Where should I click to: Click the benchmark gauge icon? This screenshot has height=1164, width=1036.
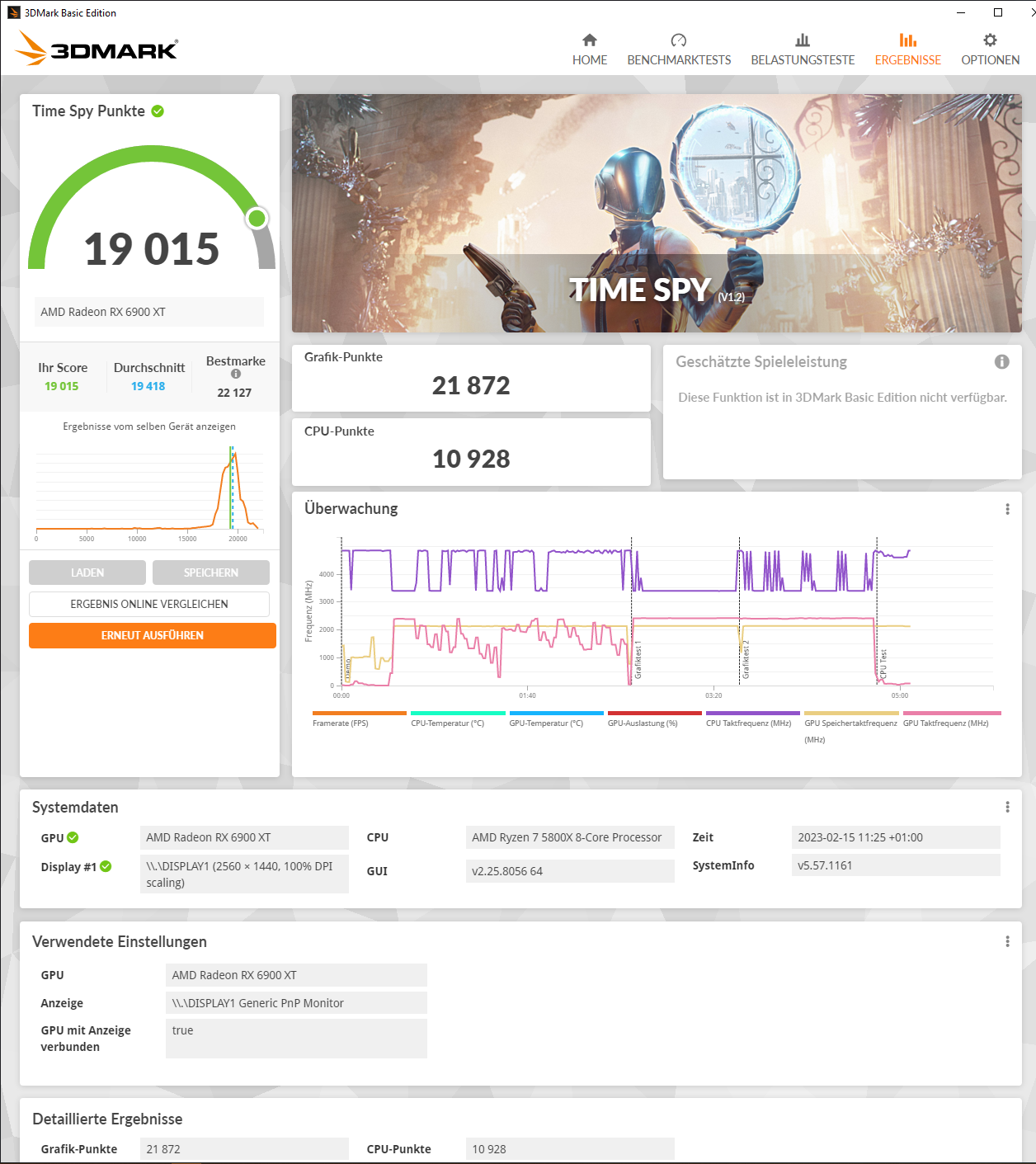coord(679,40)
